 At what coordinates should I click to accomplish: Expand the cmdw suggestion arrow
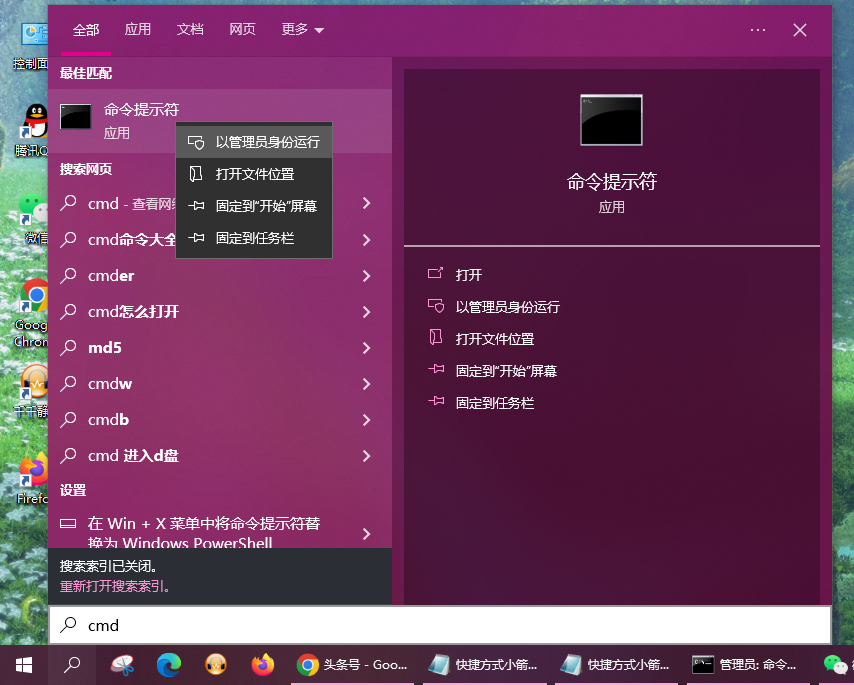(x=367, y=384)
